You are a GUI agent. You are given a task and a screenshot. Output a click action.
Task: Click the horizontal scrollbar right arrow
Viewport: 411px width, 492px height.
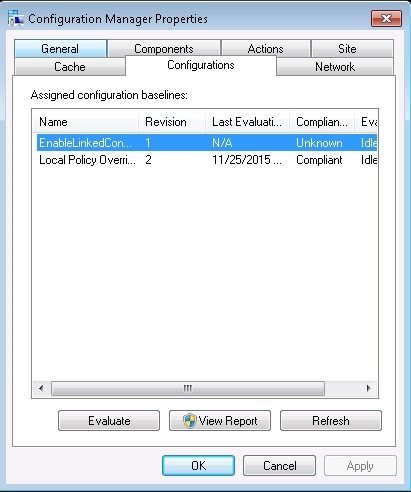point(368,388)
